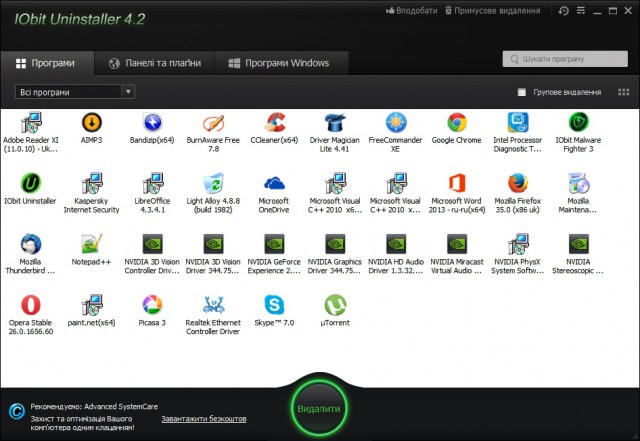640x441 pixels.
Task: Select Microsoft Visual C++ 2010 x86 icon
Action: 396,183
